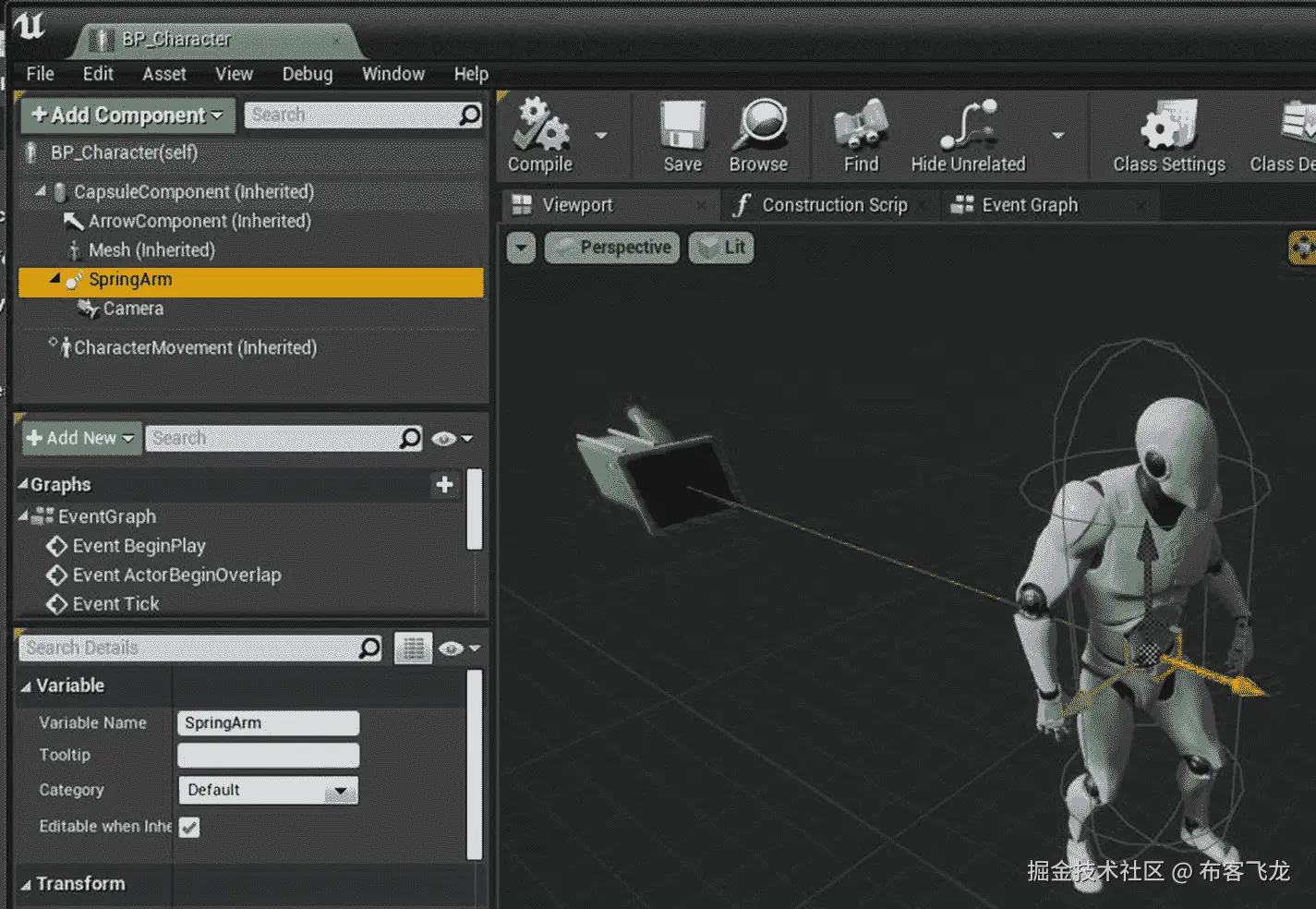
Task: Click the add graph plus icon
Action: pyautogui.click(x=444, y=484)
